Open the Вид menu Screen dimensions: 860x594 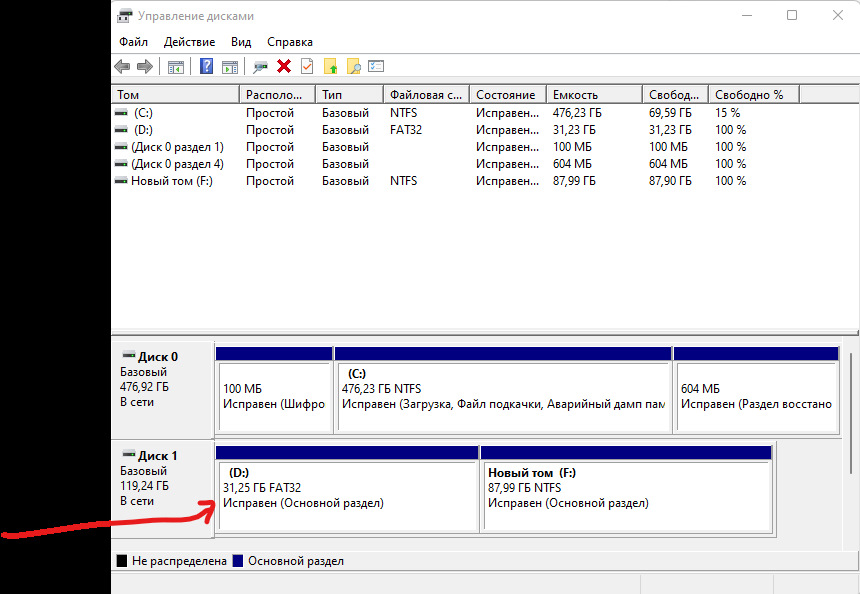(x=241, y=42)
